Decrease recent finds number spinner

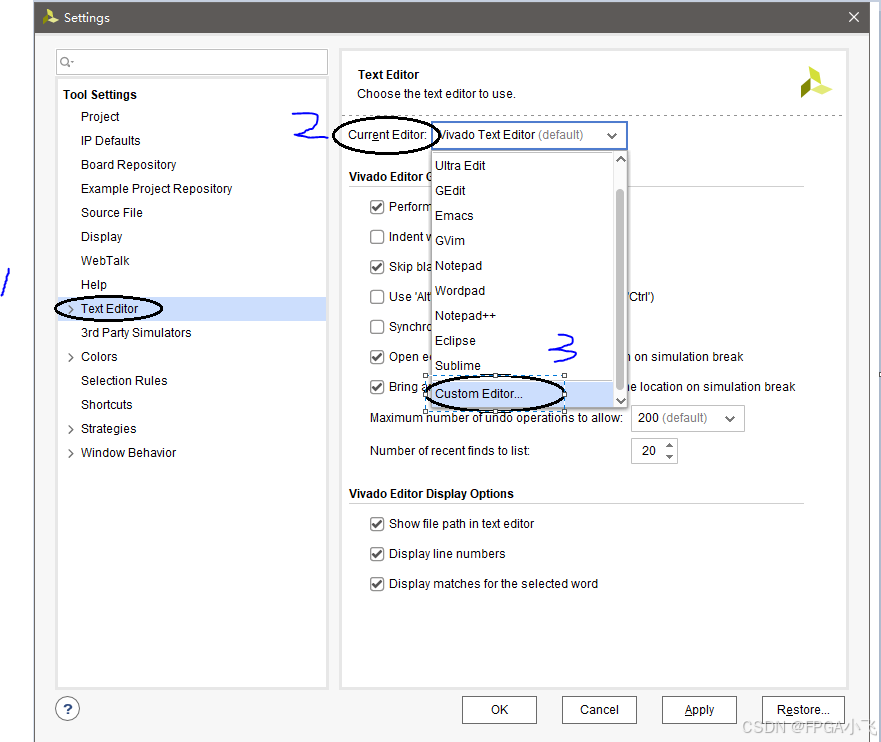(669, 457)
